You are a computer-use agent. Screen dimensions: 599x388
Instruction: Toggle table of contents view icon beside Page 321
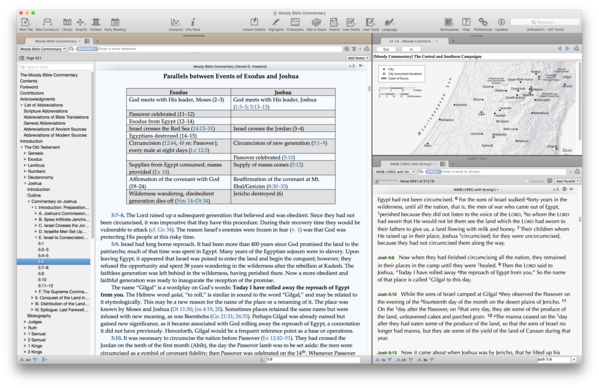(x=22, y=58)
